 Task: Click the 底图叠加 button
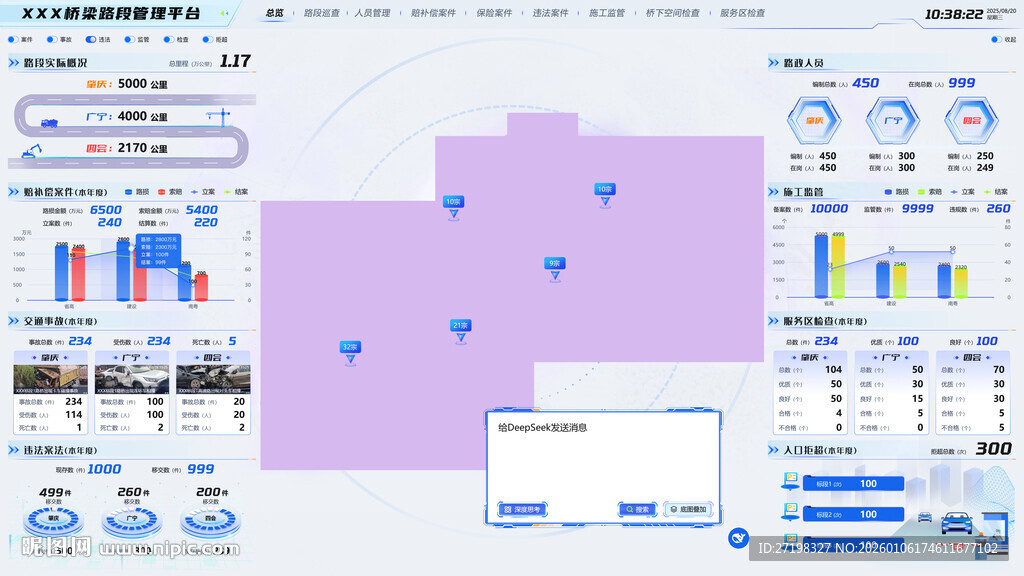[689, 509]
